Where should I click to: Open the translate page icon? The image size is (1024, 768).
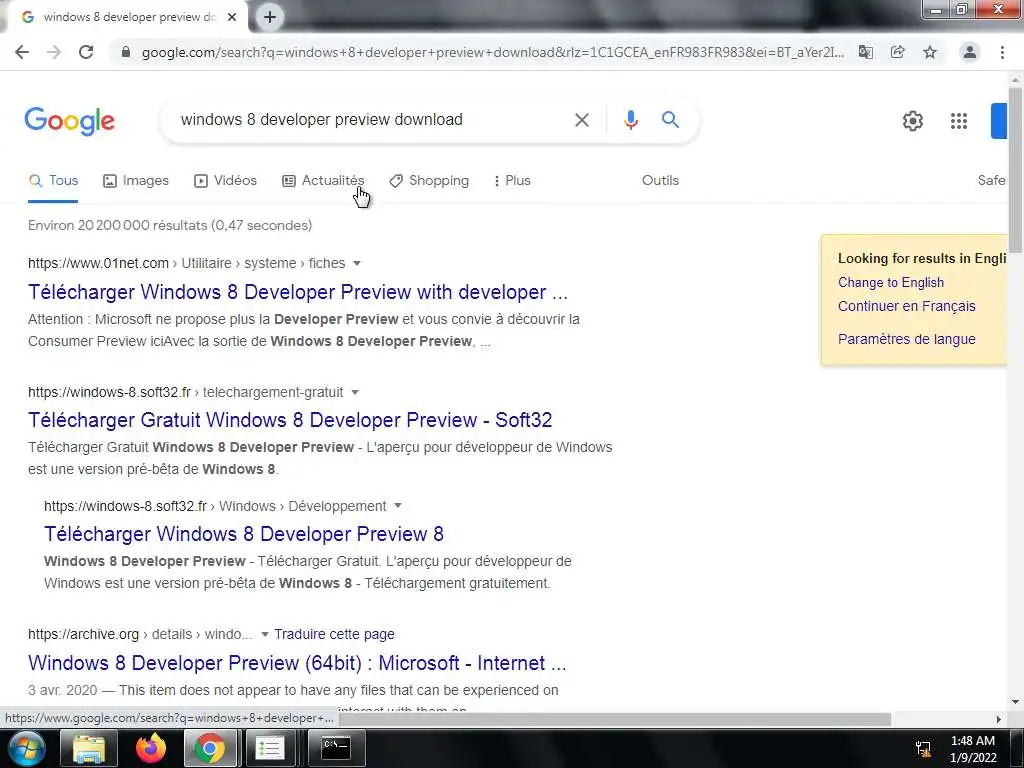pyautogui.click(x=866, y=52)
